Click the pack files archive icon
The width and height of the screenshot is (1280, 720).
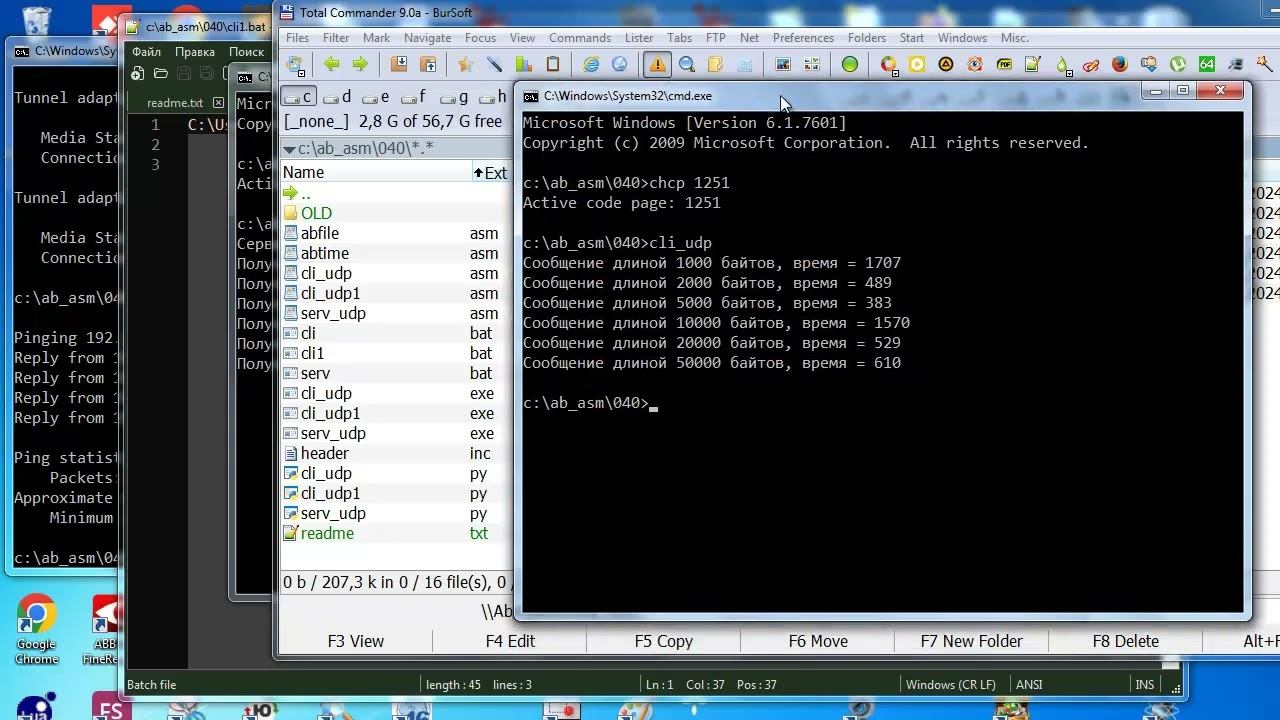[399, 64]
